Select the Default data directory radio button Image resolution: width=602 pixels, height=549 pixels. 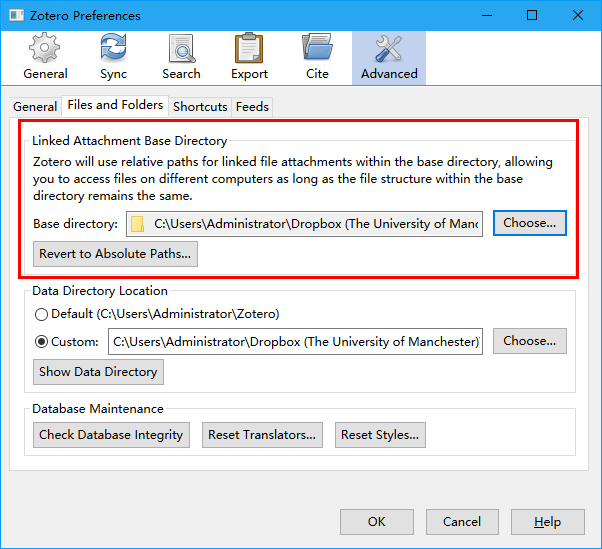[x=41, y=314]
